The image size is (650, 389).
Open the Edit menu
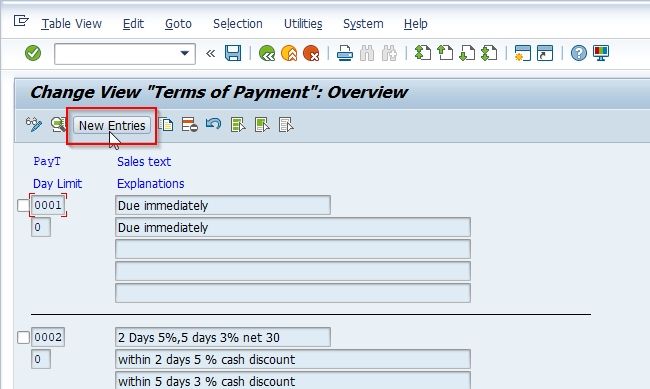pos(133,24)
